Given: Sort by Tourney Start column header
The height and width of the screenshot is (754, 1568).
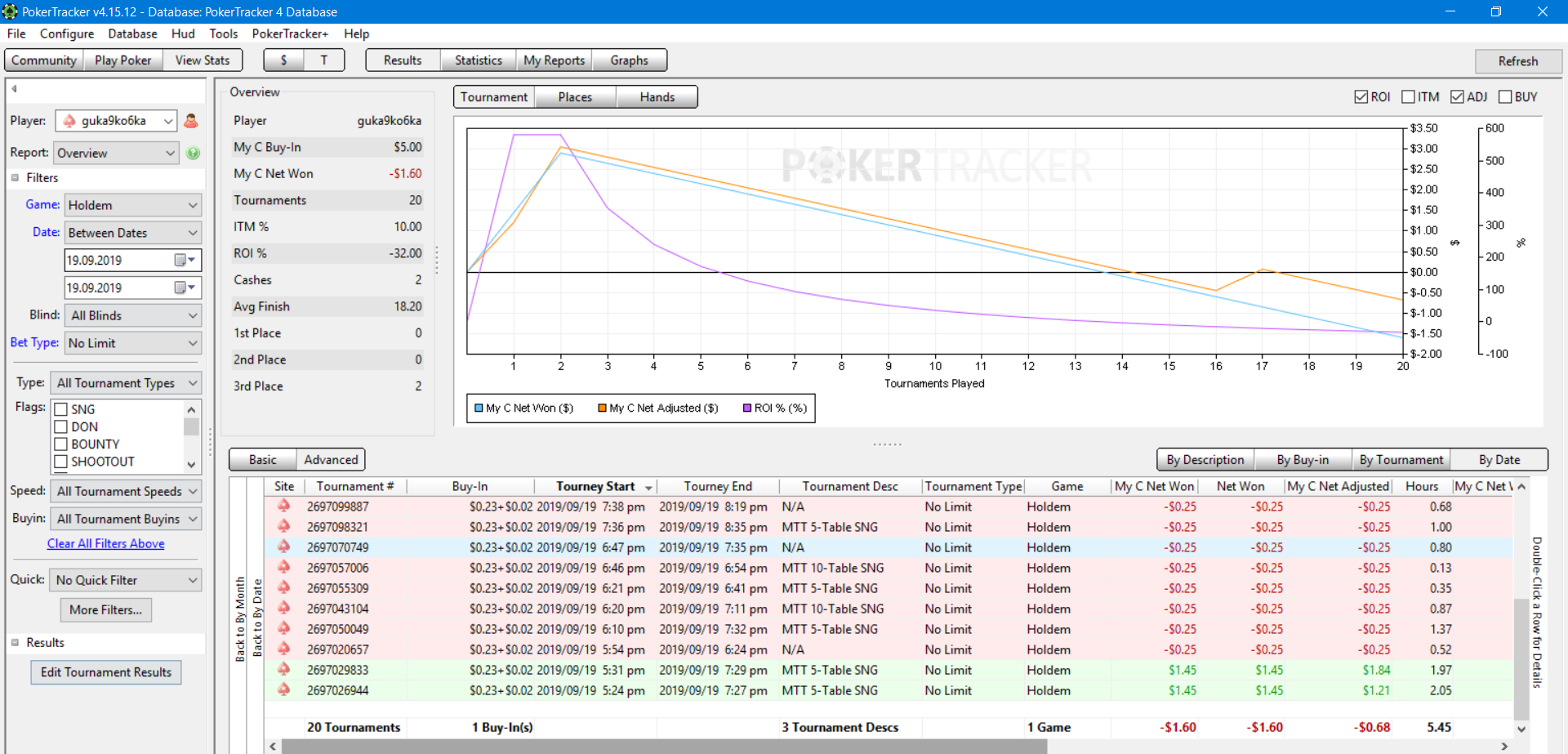Looking at the screenshot, I should tap(596, 486).
